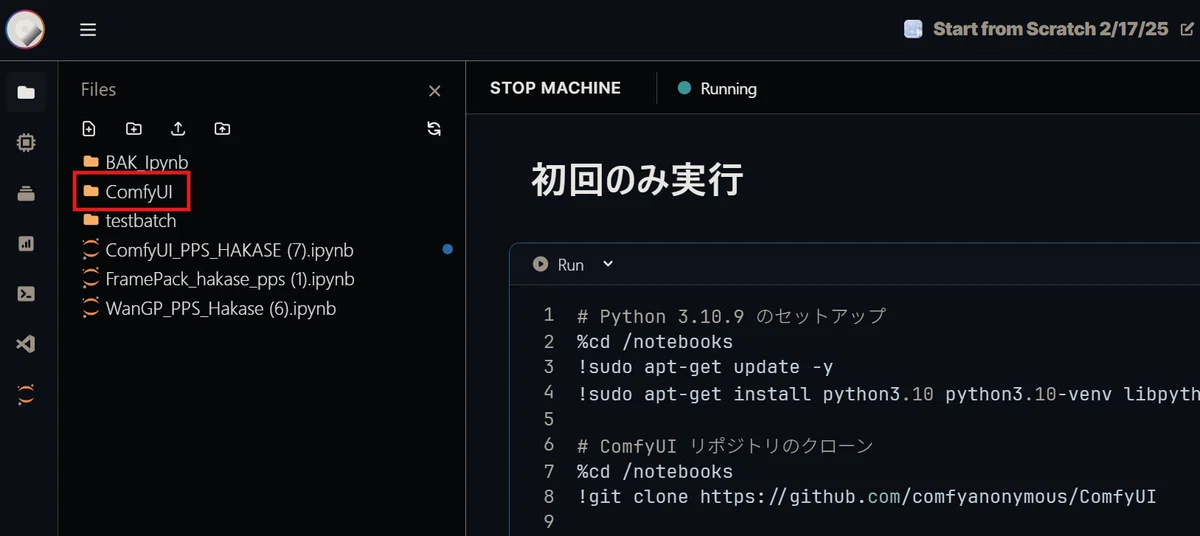Click the apt-get install python3.10 line
1200x536 pixels.
(x=887, y=394)
